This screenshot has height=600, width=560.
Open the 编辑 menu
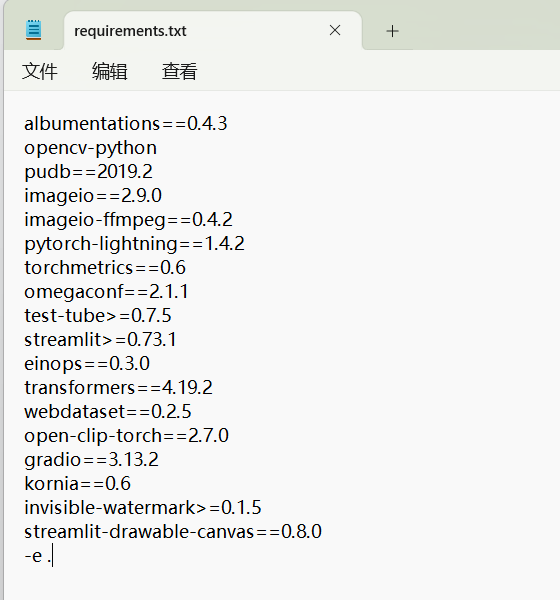[109, 72]
